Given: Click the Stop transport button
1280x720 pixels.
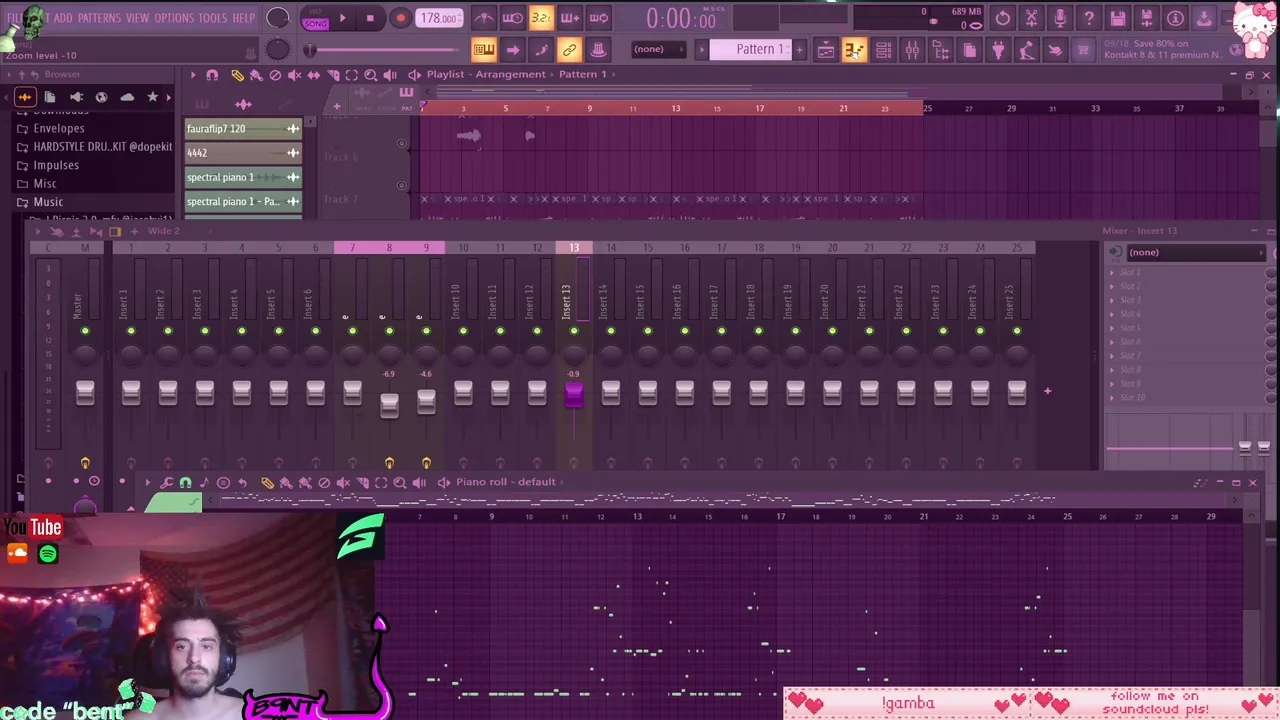Looking at the screenshot, I should click(370, 18).
